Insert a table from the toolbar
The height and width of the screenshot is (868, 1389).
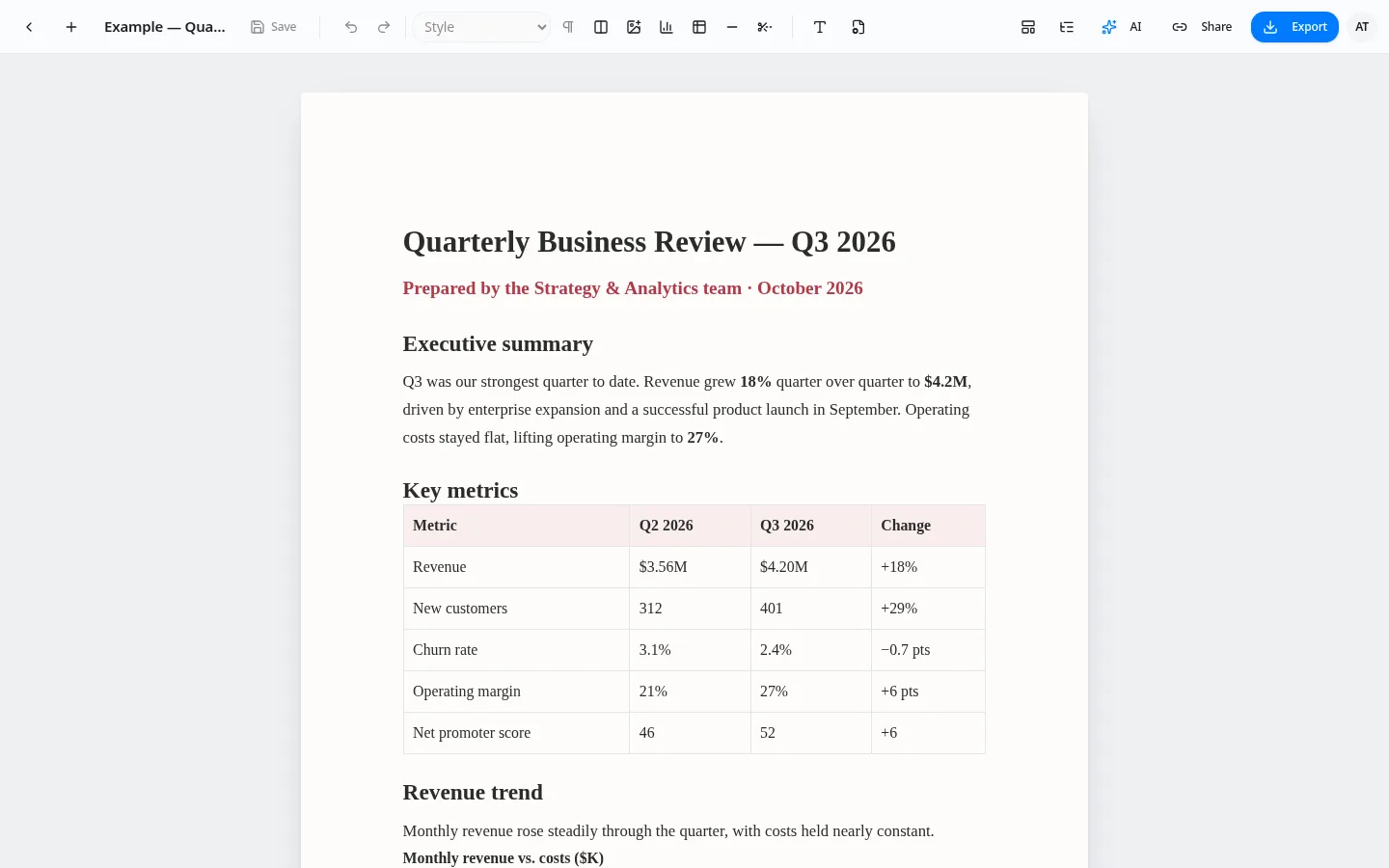coord(699,27)
